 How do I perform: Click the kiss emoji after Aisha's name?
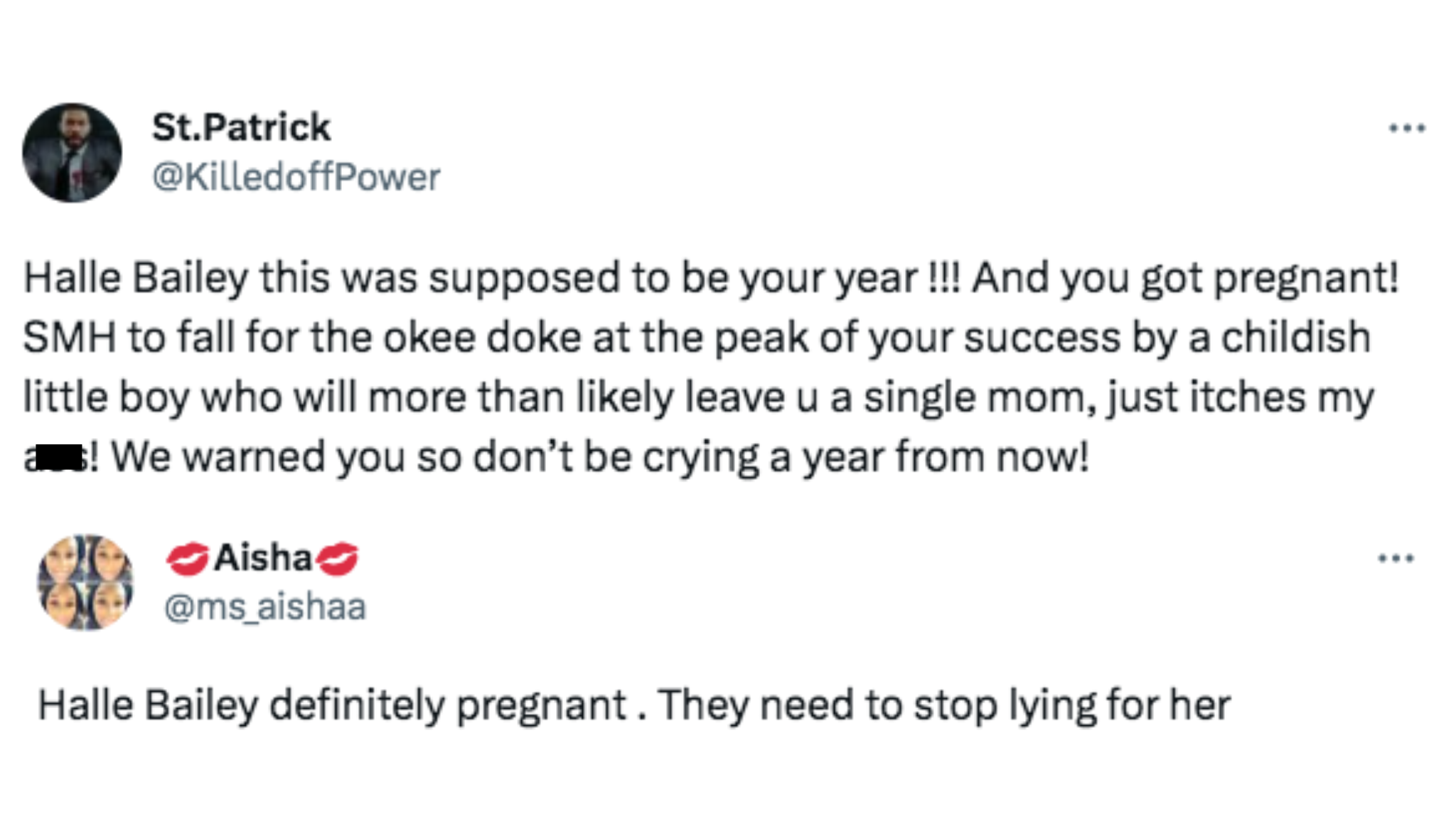pyautogui.click(x=337, y=558)
